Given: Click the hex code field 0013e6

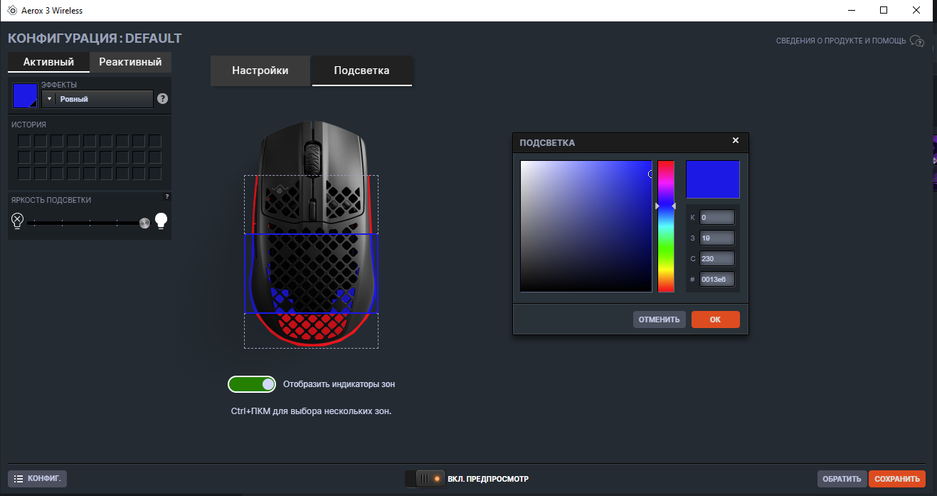Looking at the screenshot, I should (x=716, y=279).
